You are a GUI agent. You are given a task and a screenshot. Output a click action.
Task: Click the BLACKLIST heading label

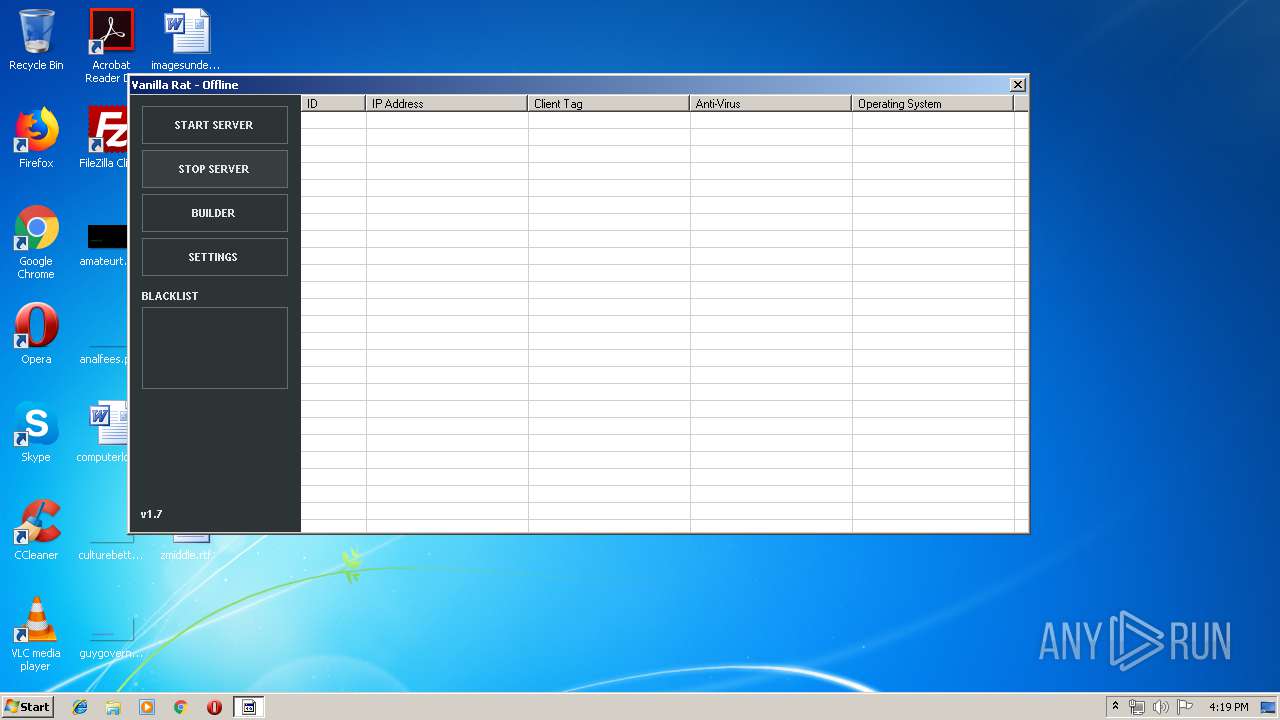pos(170,296)
